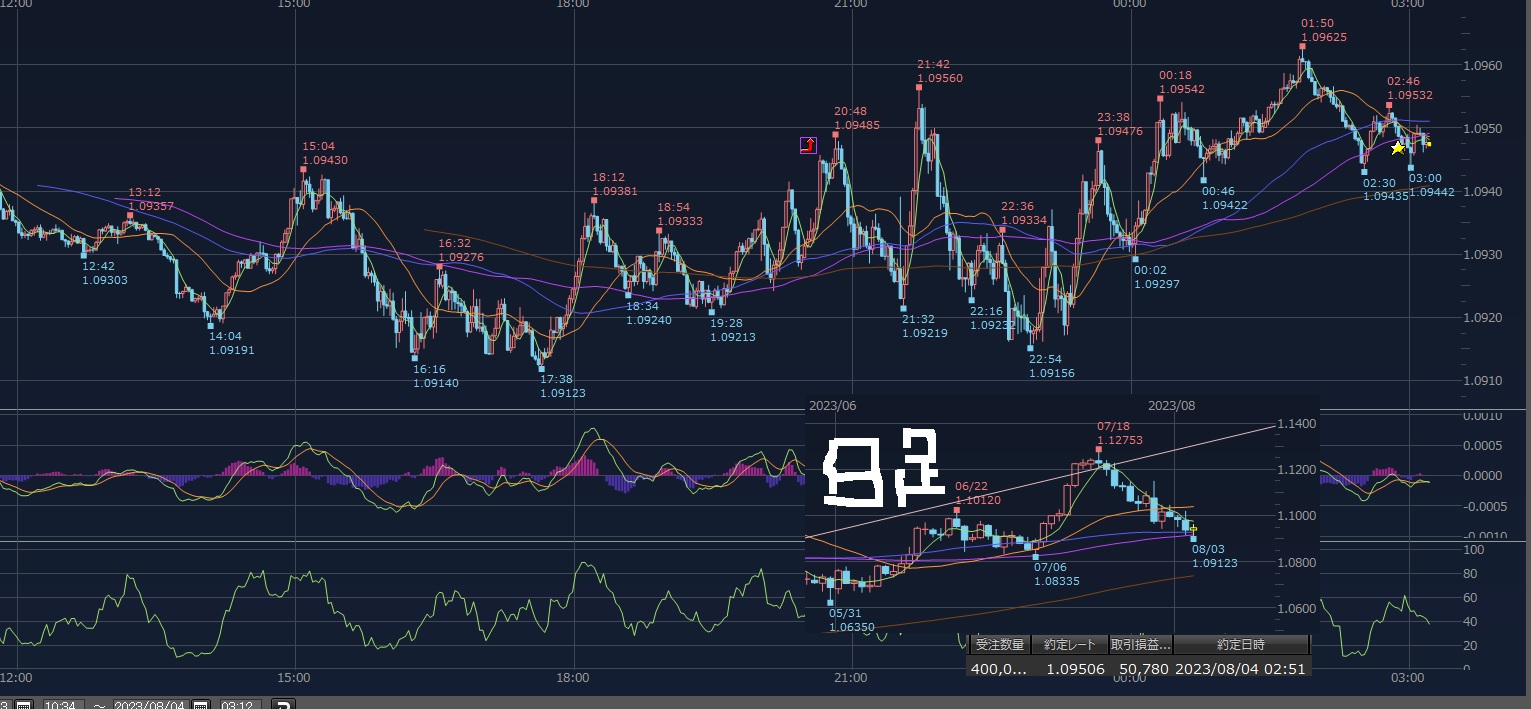
Task: Click the 受注数量 column header
Action: pyautogui.click(x=997, y=645)
